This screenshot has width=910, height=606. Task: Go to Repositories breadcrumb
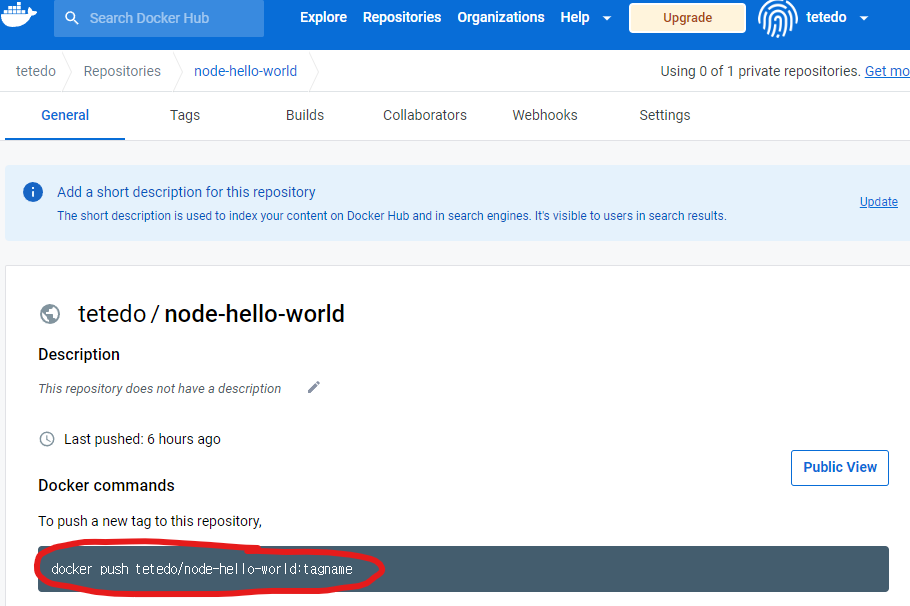pos(122,71)
